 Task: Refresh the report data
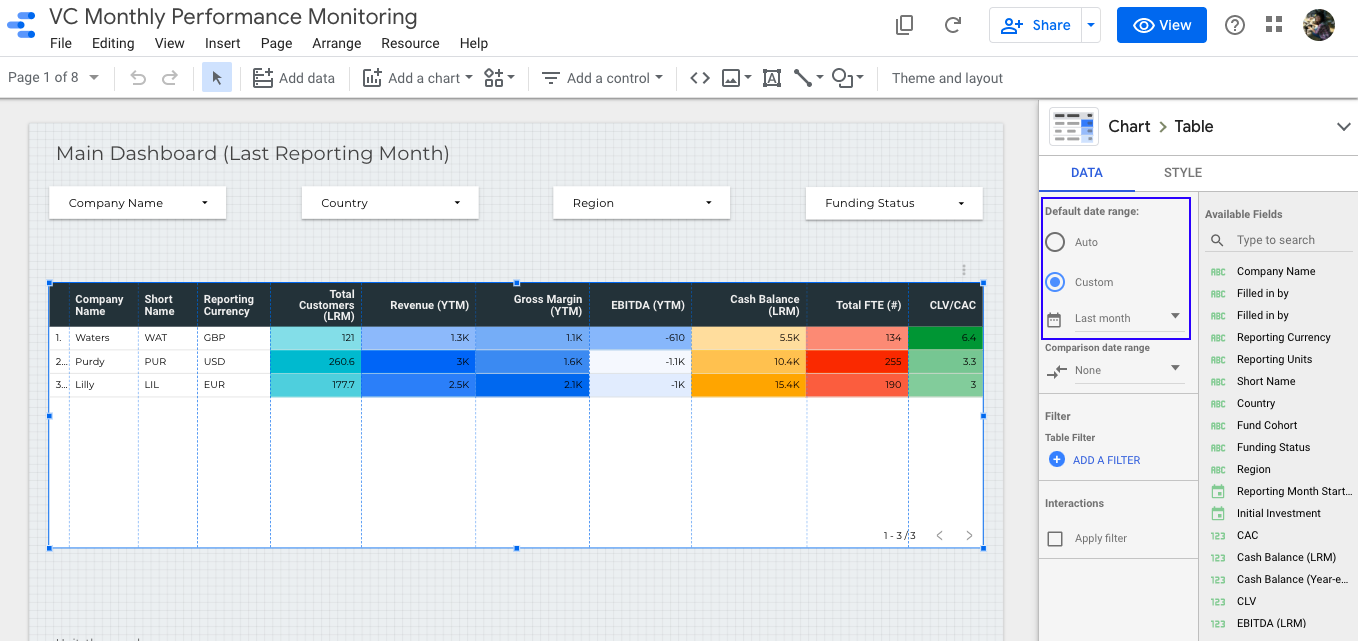(x=953, y=25)
